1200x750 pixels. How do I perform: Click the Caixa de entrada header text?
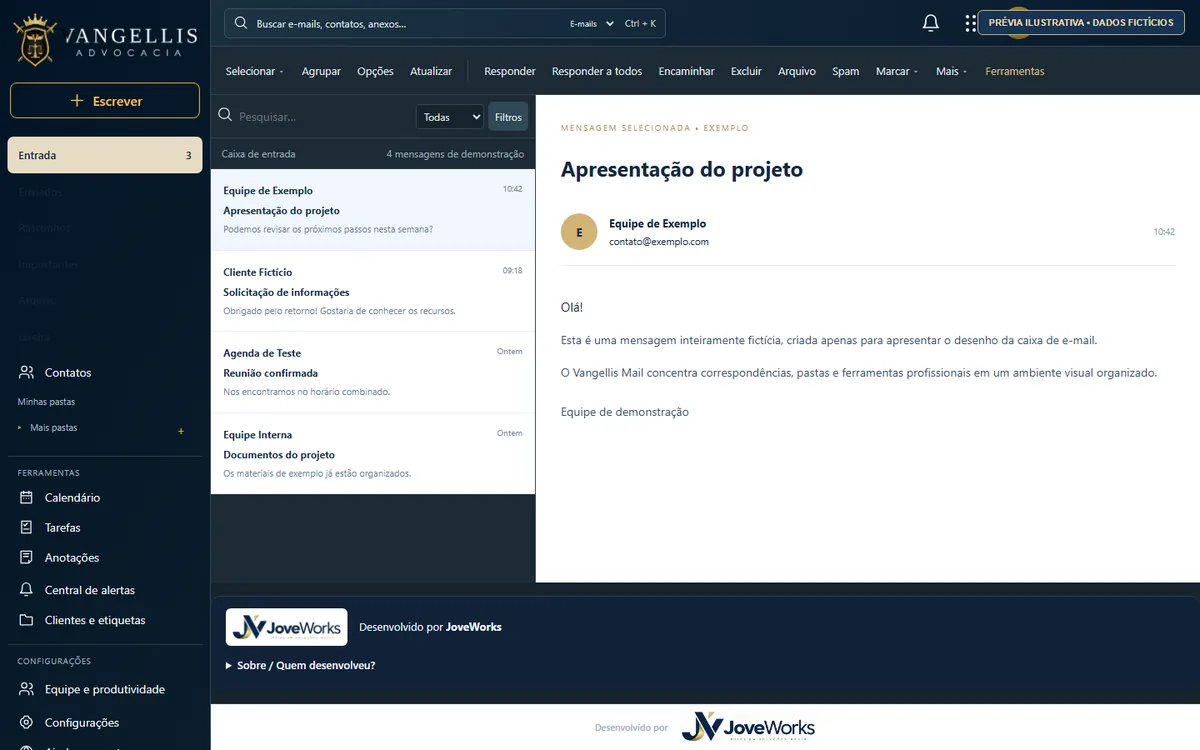tap(258, 154)
